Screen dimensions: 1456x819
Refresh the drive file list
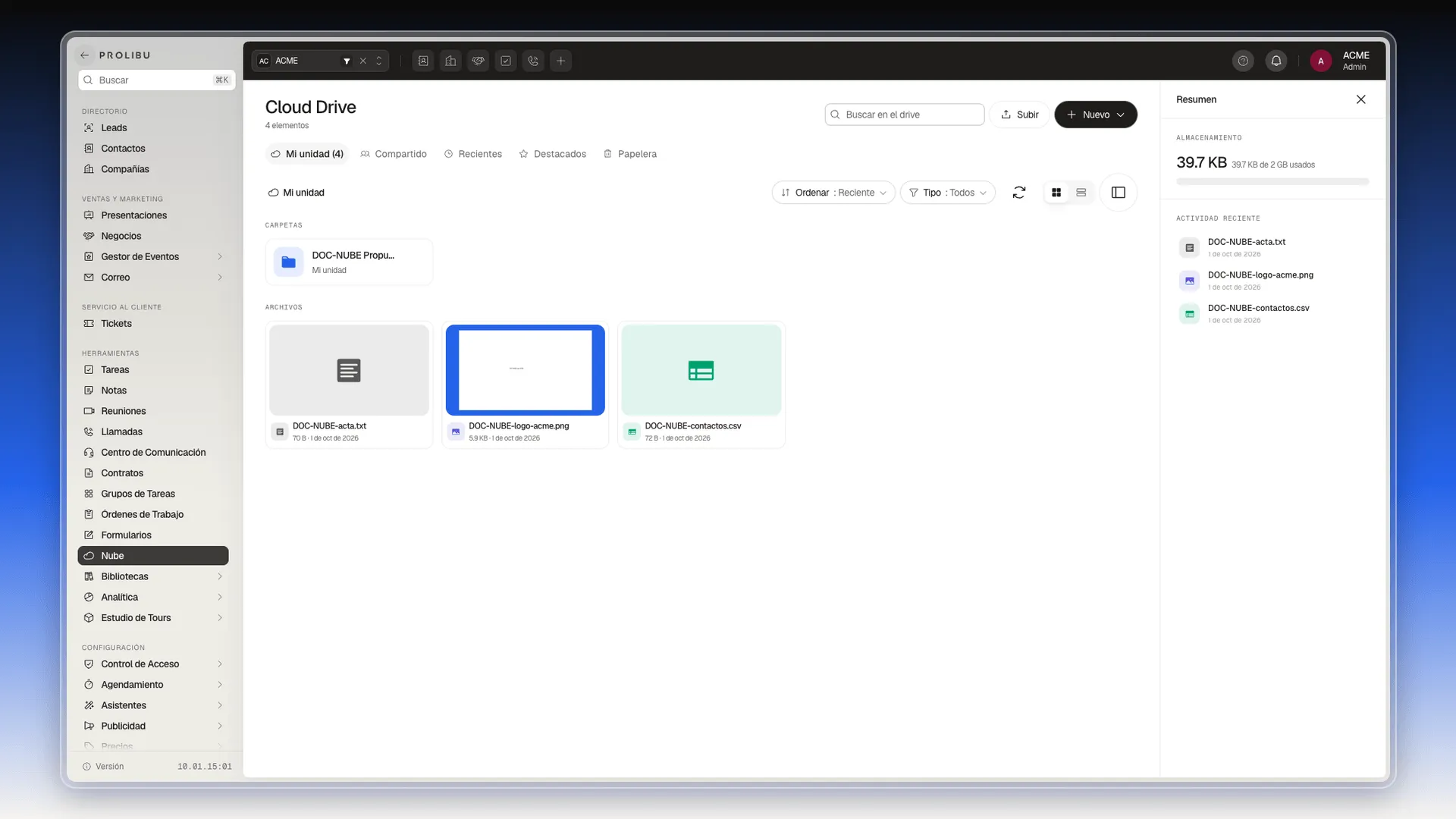point(1019,193)
